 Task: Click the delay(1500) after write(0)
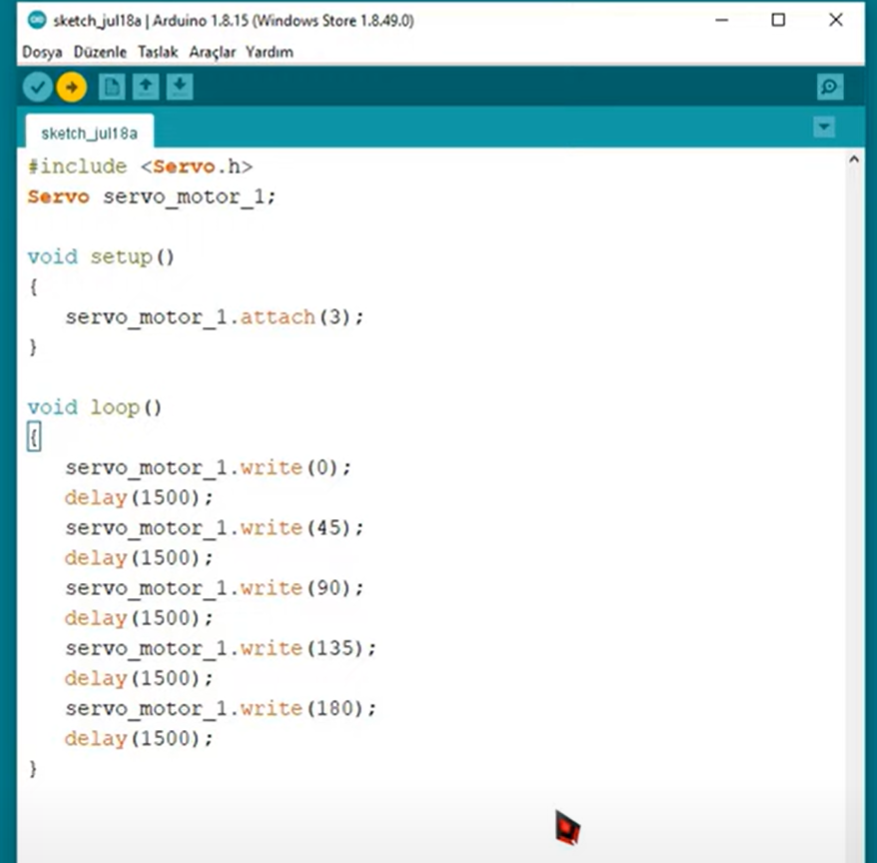(x=139, y=498)
